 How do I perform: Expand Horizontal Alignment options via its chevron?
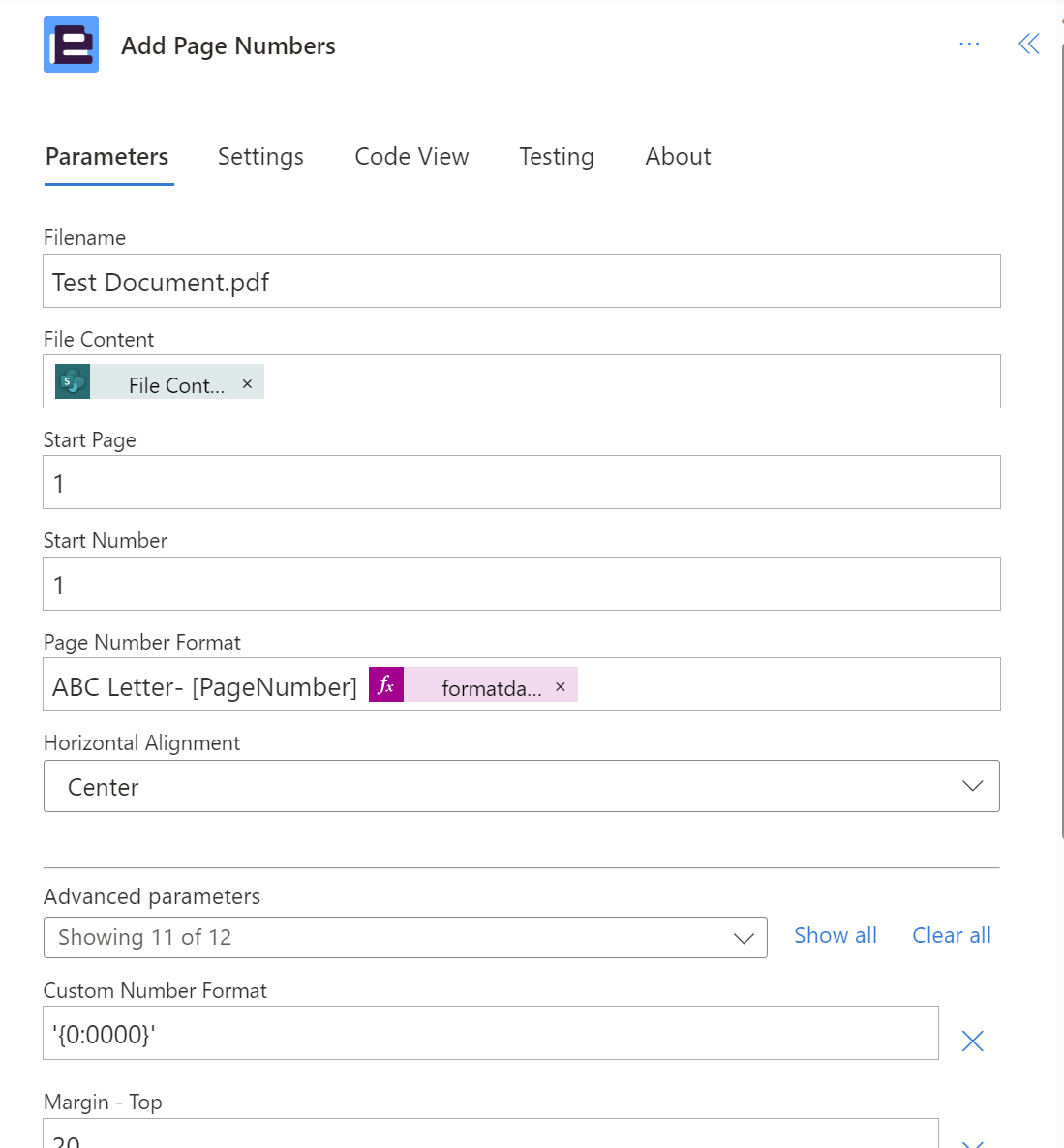tap(972, 786)
